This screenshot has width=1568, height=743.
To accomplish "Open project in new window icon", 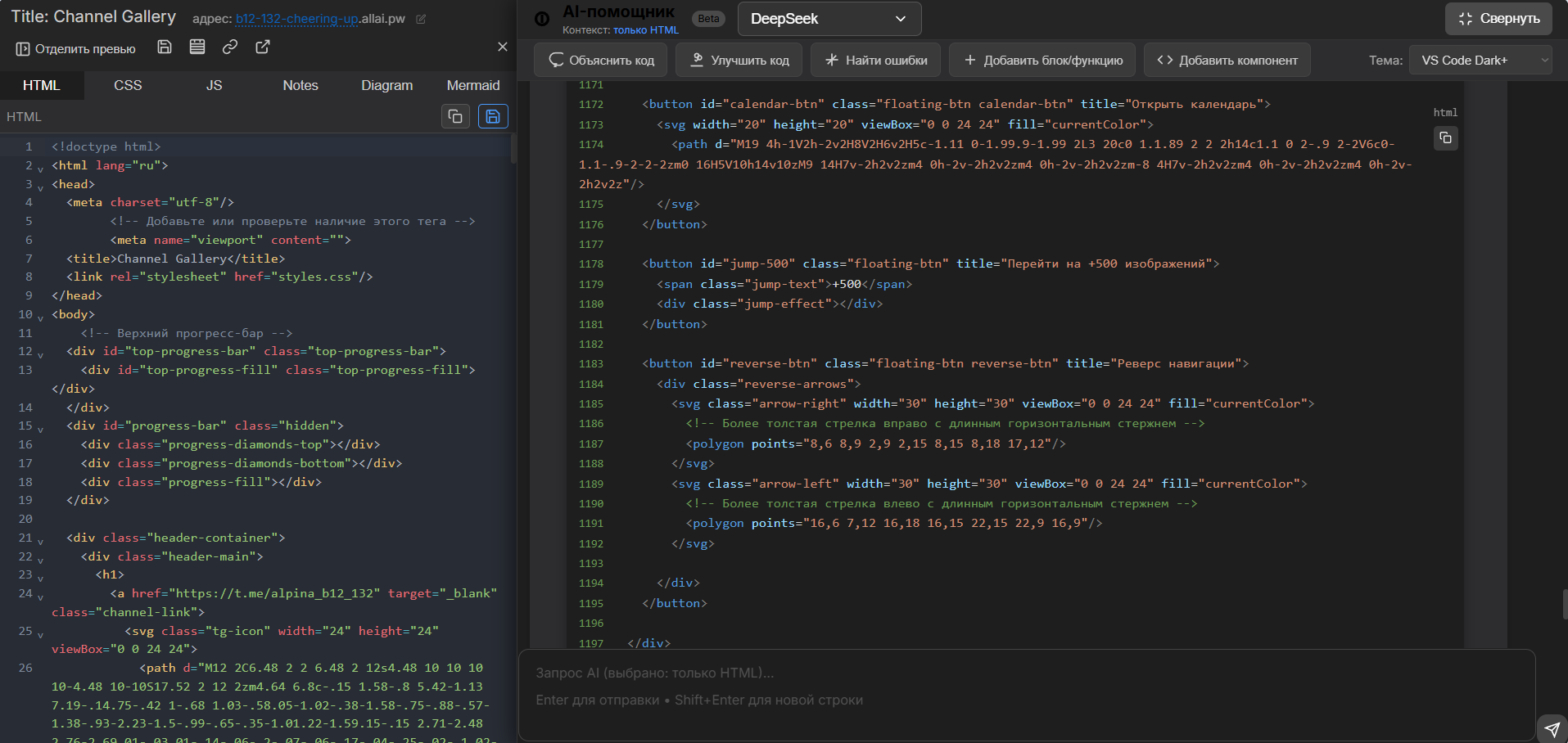I will click(263, 47).
